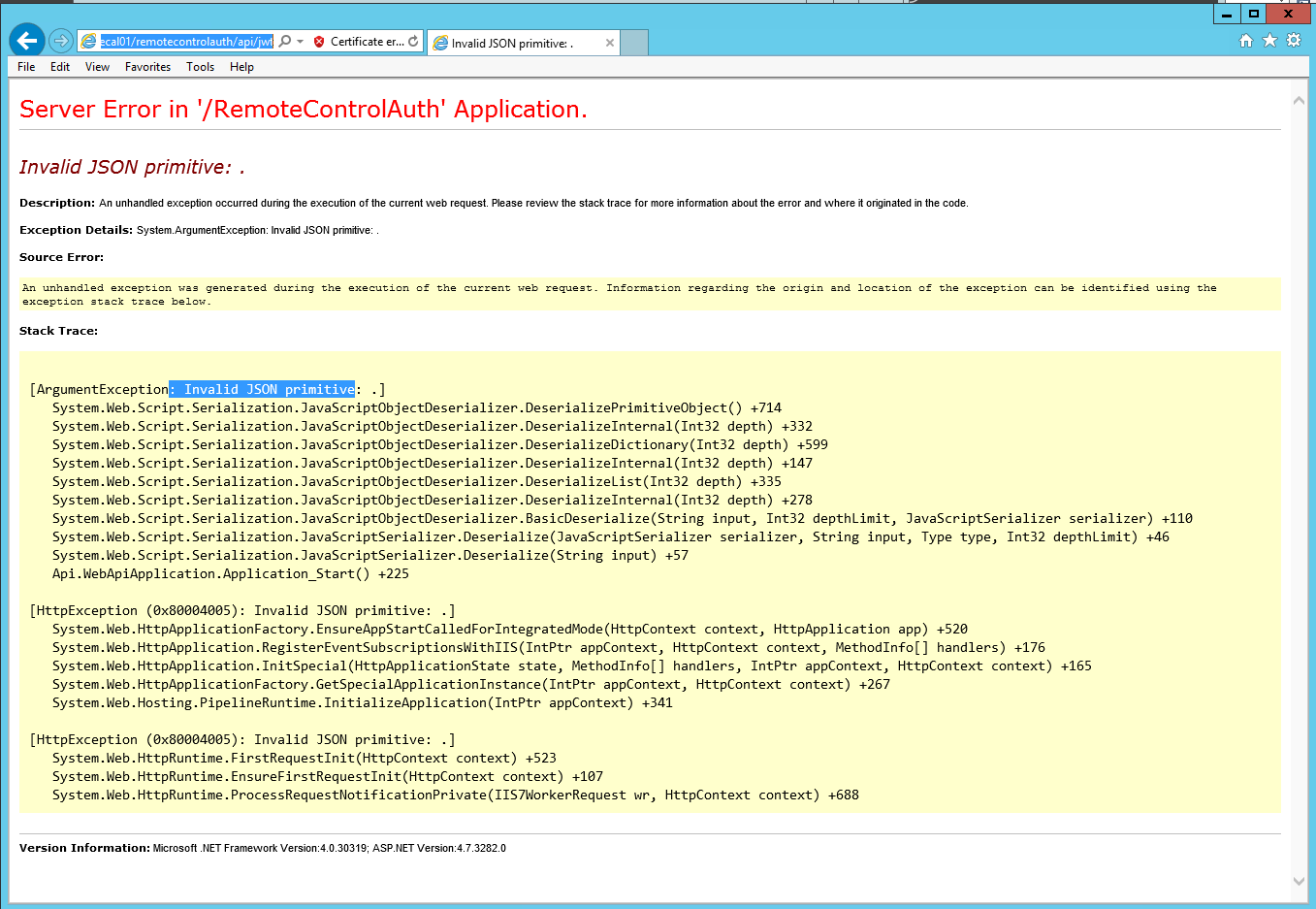Open the address bar autocomplete dropdown arrow
Screen dimensions: 1316x909
pos(301,42)
